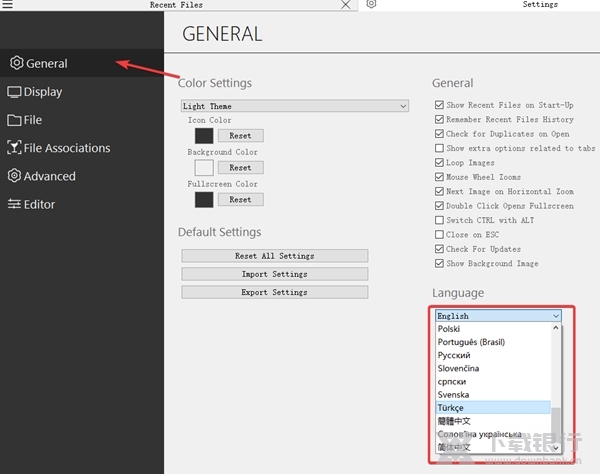This screenshot has width=600, height=474.
Task: Click the Settings gear icon in title bar
Action: pyautogui.click(x=371, y=5)
